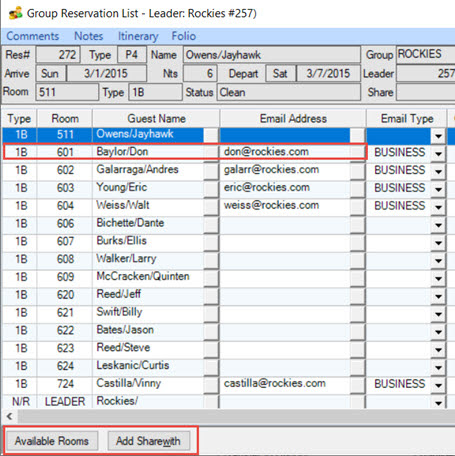Click small button beside Weiss/Walt guest name
The height and width of the screenshot is (456, 455).
click(211, 206)
